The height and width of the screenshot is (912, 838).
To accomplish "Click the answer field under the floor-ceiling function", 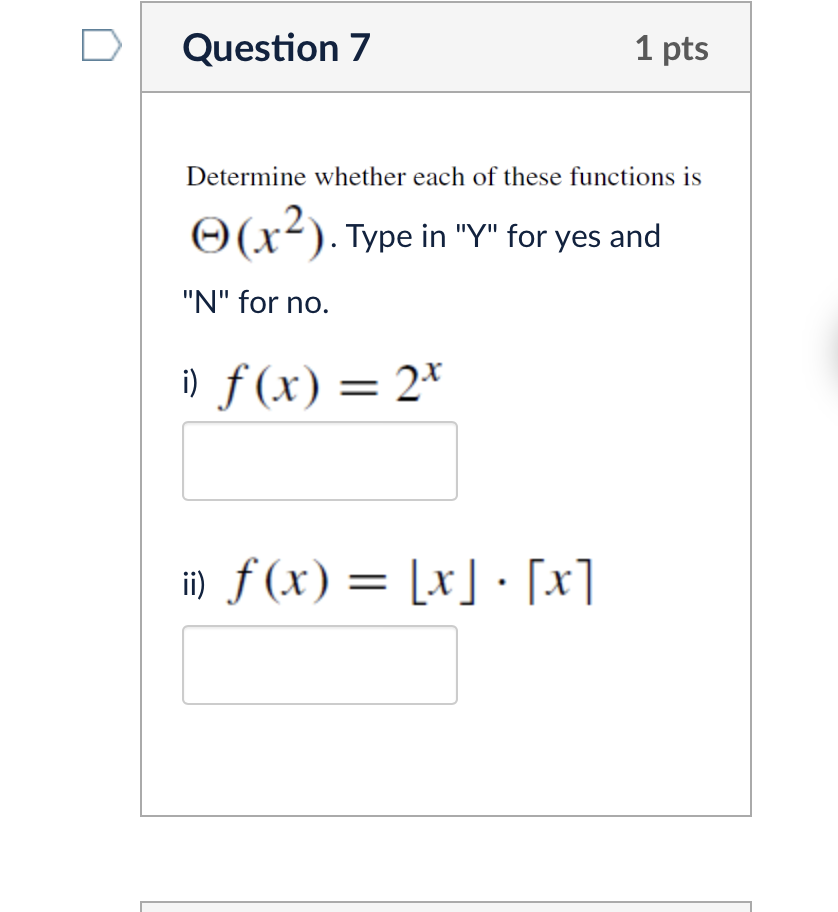I will pos(319,664).
